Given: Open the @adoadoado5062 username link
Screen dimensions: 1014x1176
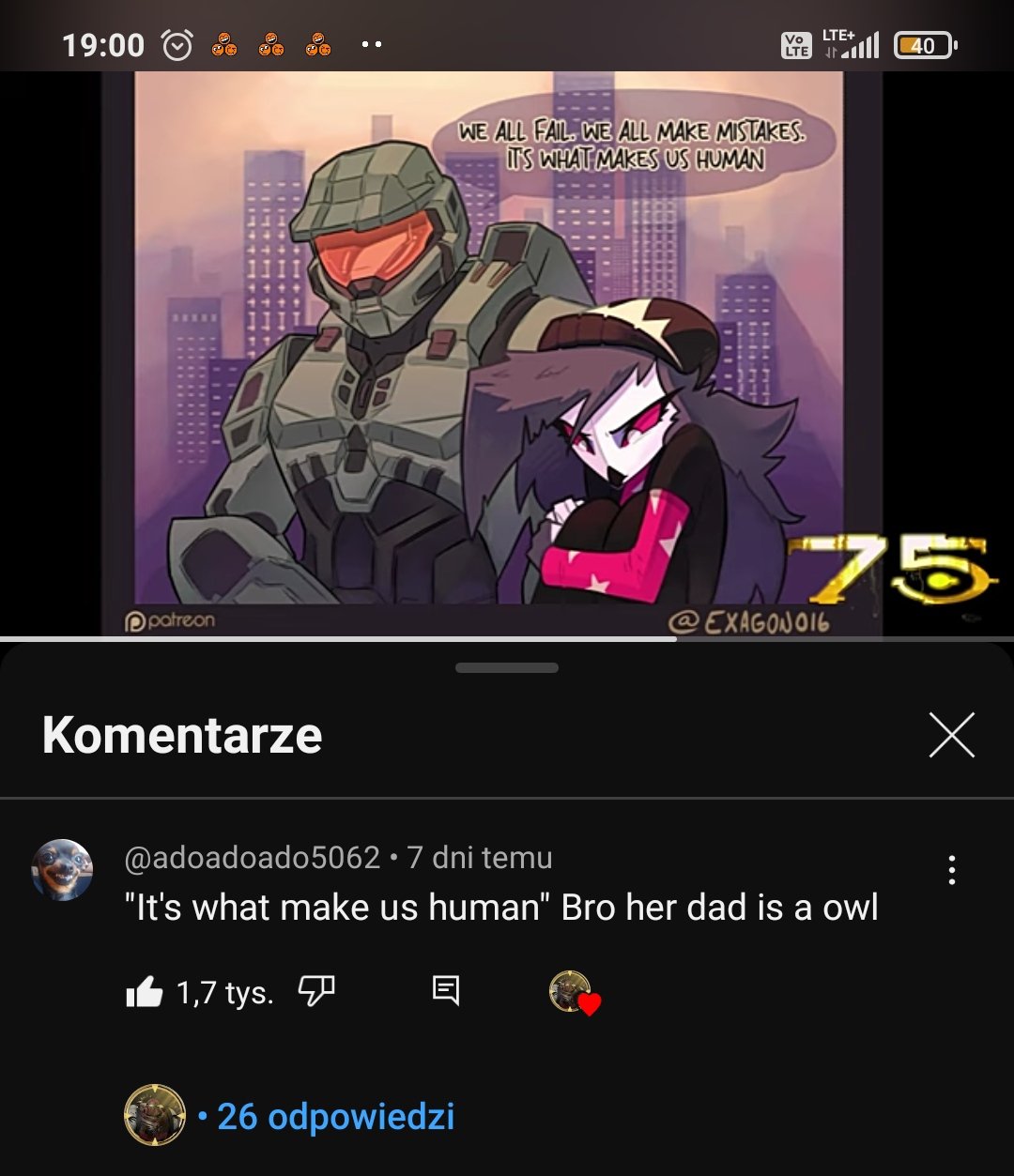Looking at the screenshot, I should pyautogui.click(x=253, y=857).
